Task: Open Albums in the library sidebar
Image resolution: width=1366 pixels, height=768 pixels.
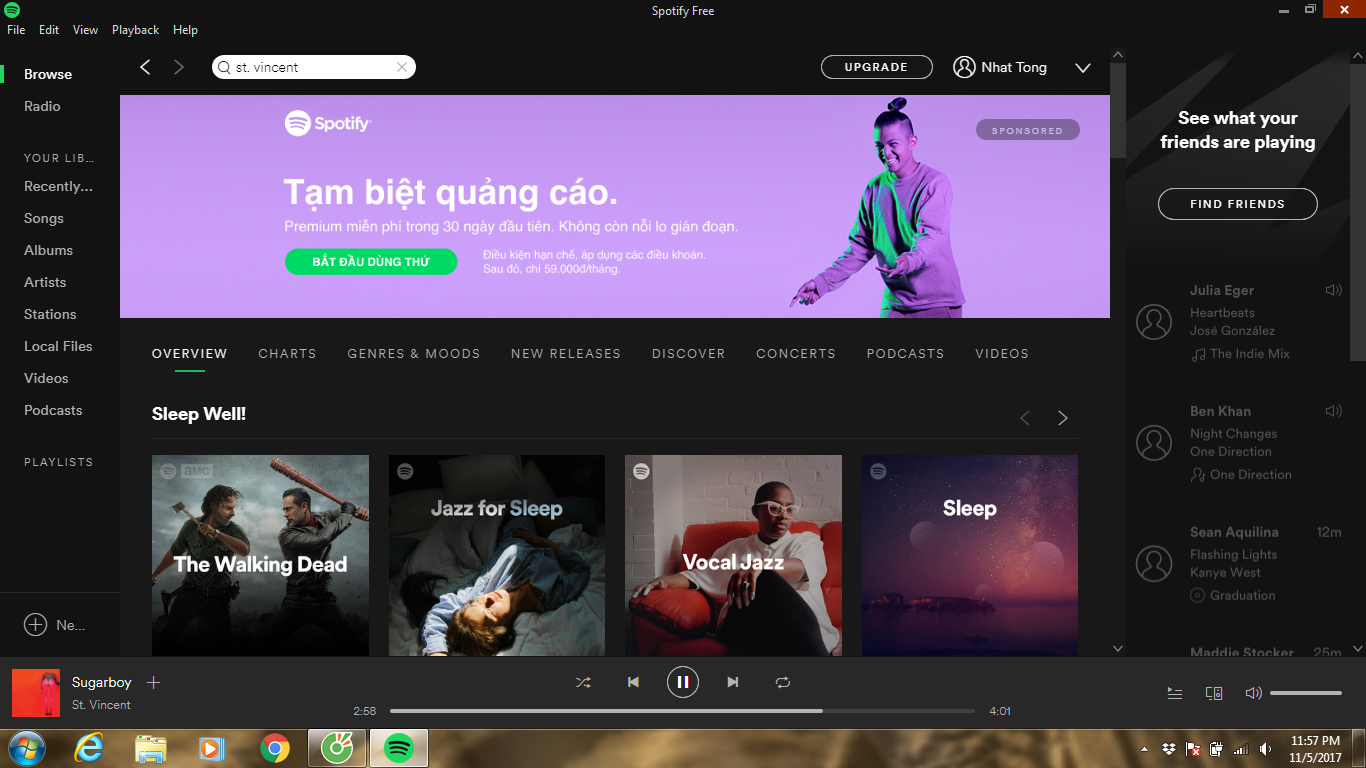Action: 48,250
